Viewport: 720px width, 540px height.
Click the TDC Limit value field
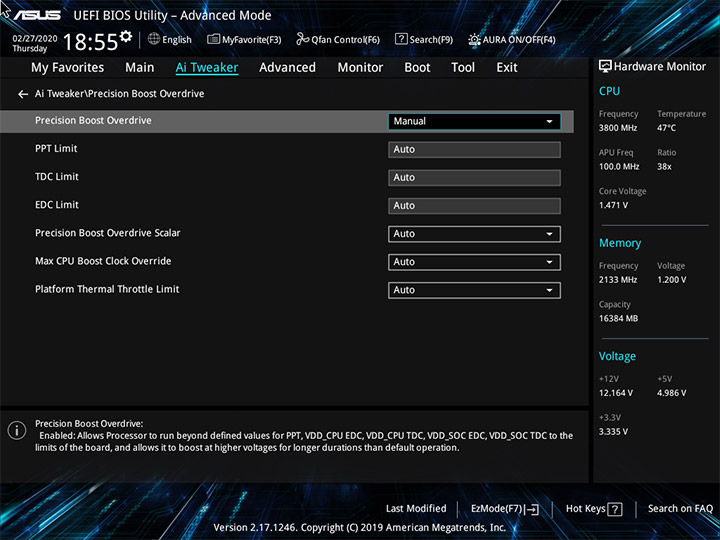(474, 178)
